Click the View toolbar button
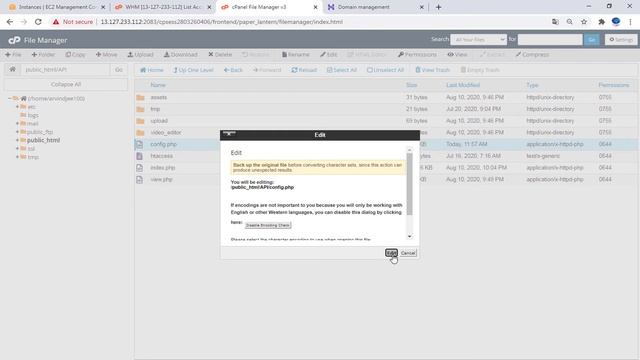640x360 pixels. (x=457, y=55)
